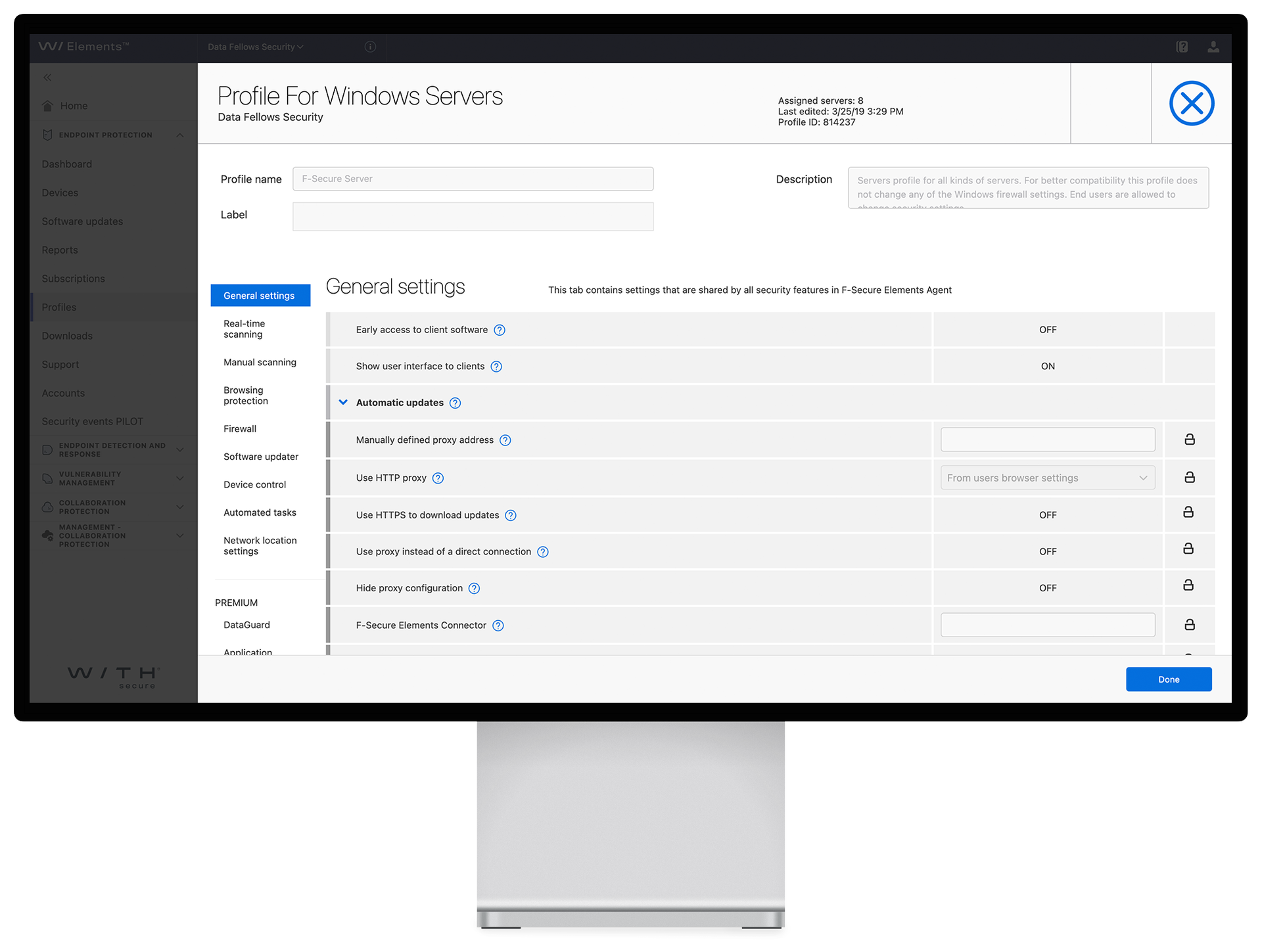Open the Software updater tab
The image size is (1262, 952).
pyautogui.click(x=261, y=457)
